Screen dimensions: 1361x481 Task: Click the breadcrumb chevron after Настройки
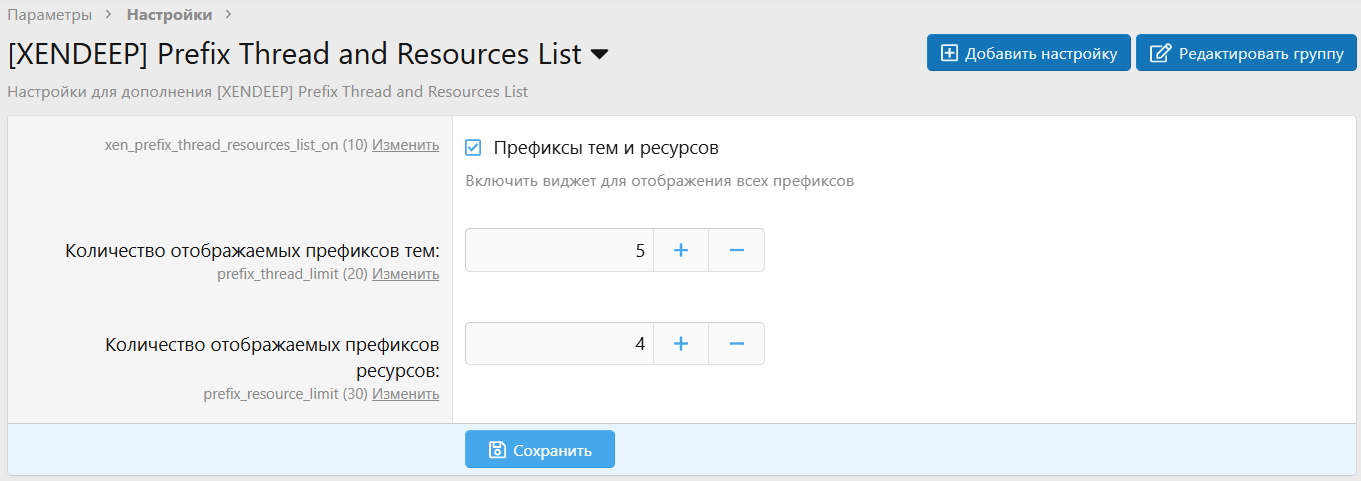[x=228, y=15]
